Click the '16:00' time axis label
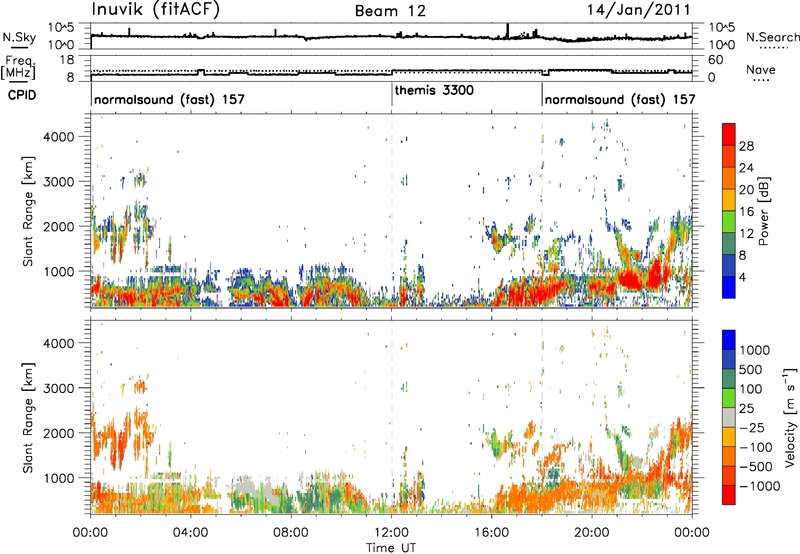Image resolution: width=800 pixels, height=554 pixels. point(491,533)
